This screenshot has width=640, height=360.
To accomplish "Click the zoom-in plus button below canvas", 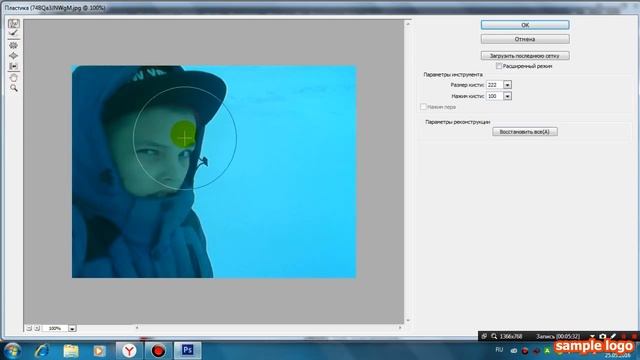I will (37, 328).
